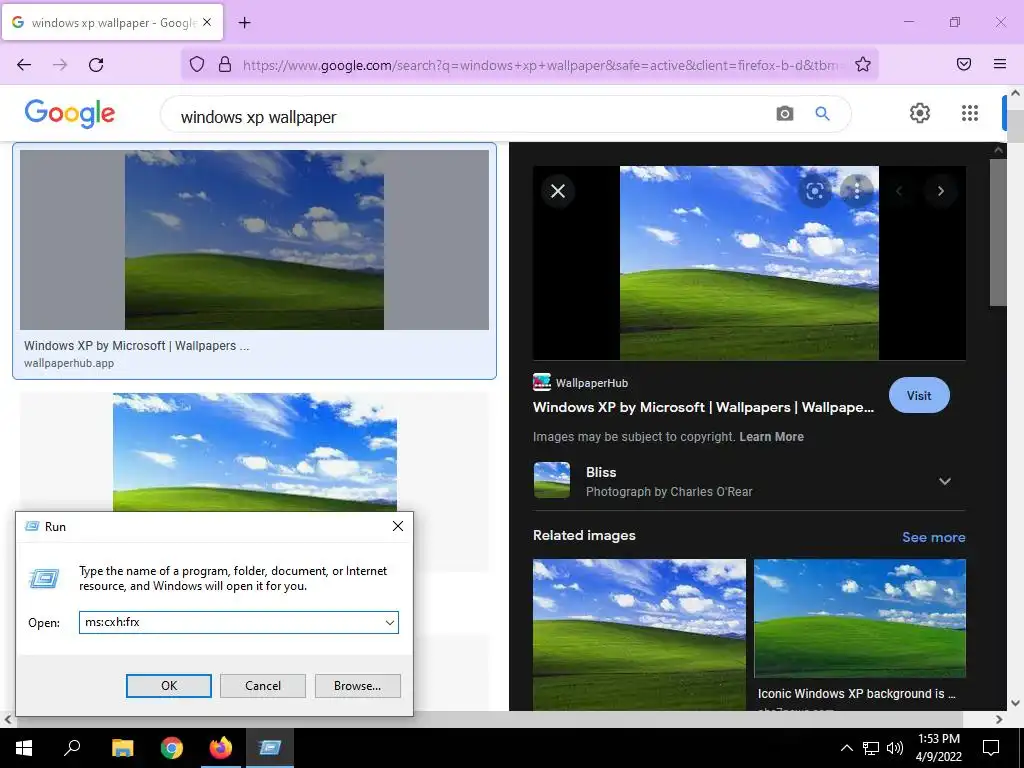Open the three-dot menu on preview image
The width and height of the screenshot is (1024, 768).
(856, 191)
